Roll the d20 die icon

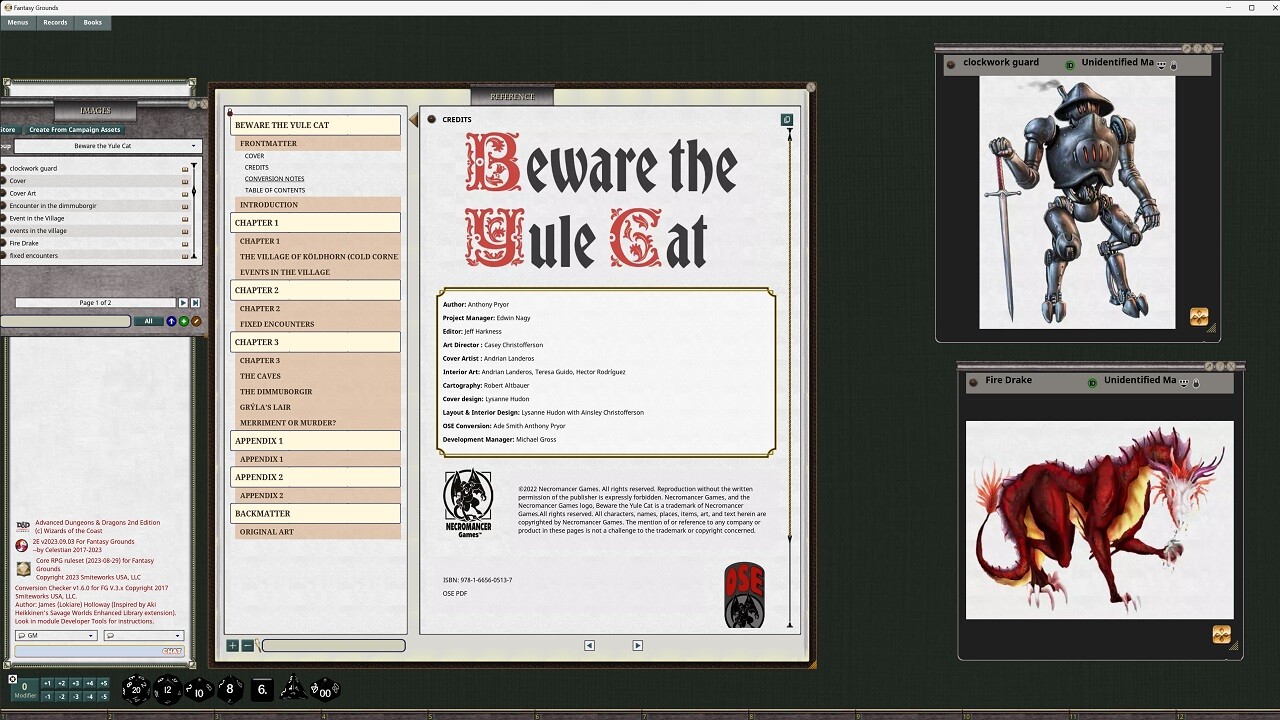click(135, 689)
